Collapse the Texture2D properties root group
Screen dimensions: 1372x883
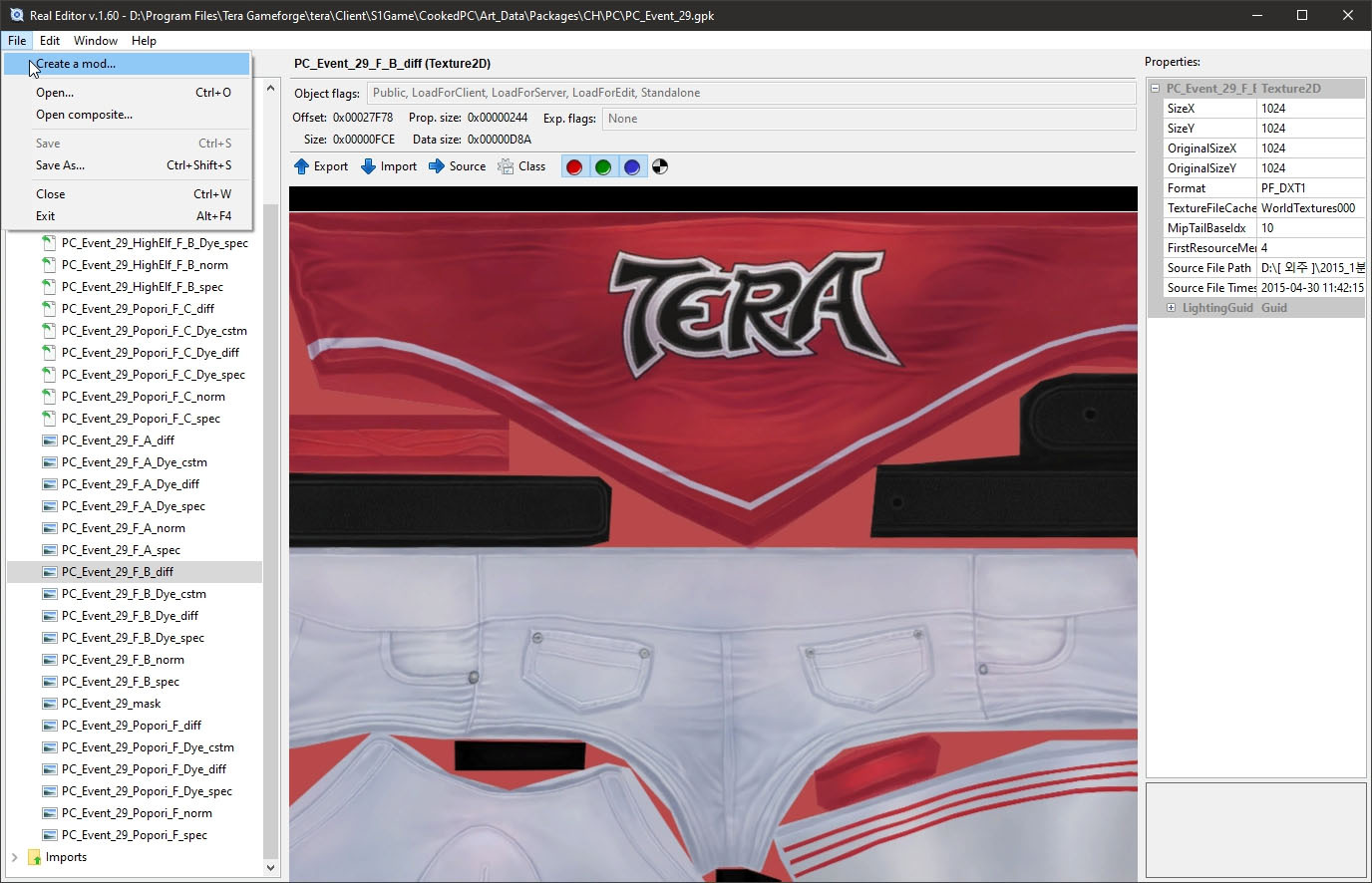1156,89
